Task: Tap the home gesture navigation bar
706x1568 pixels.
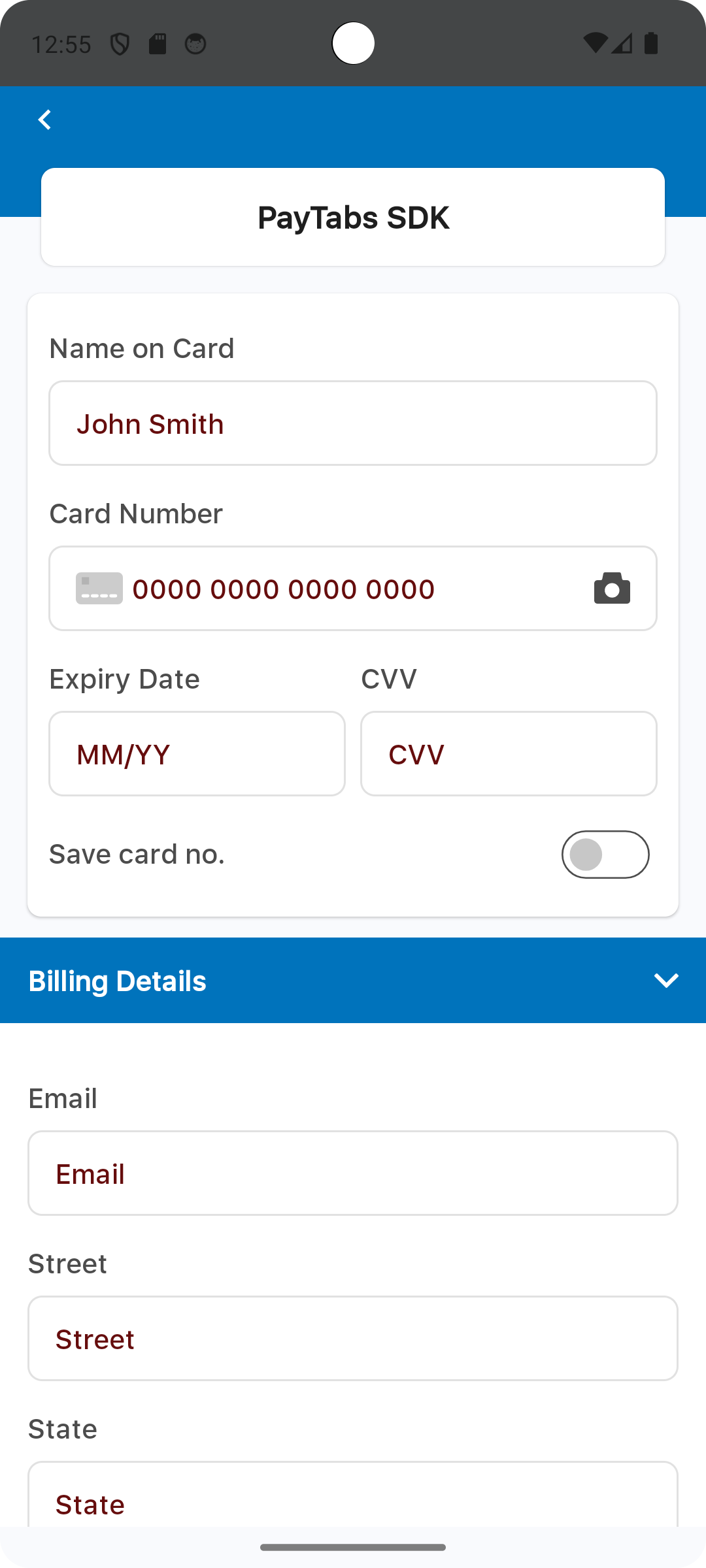Action: [353, 1547]
